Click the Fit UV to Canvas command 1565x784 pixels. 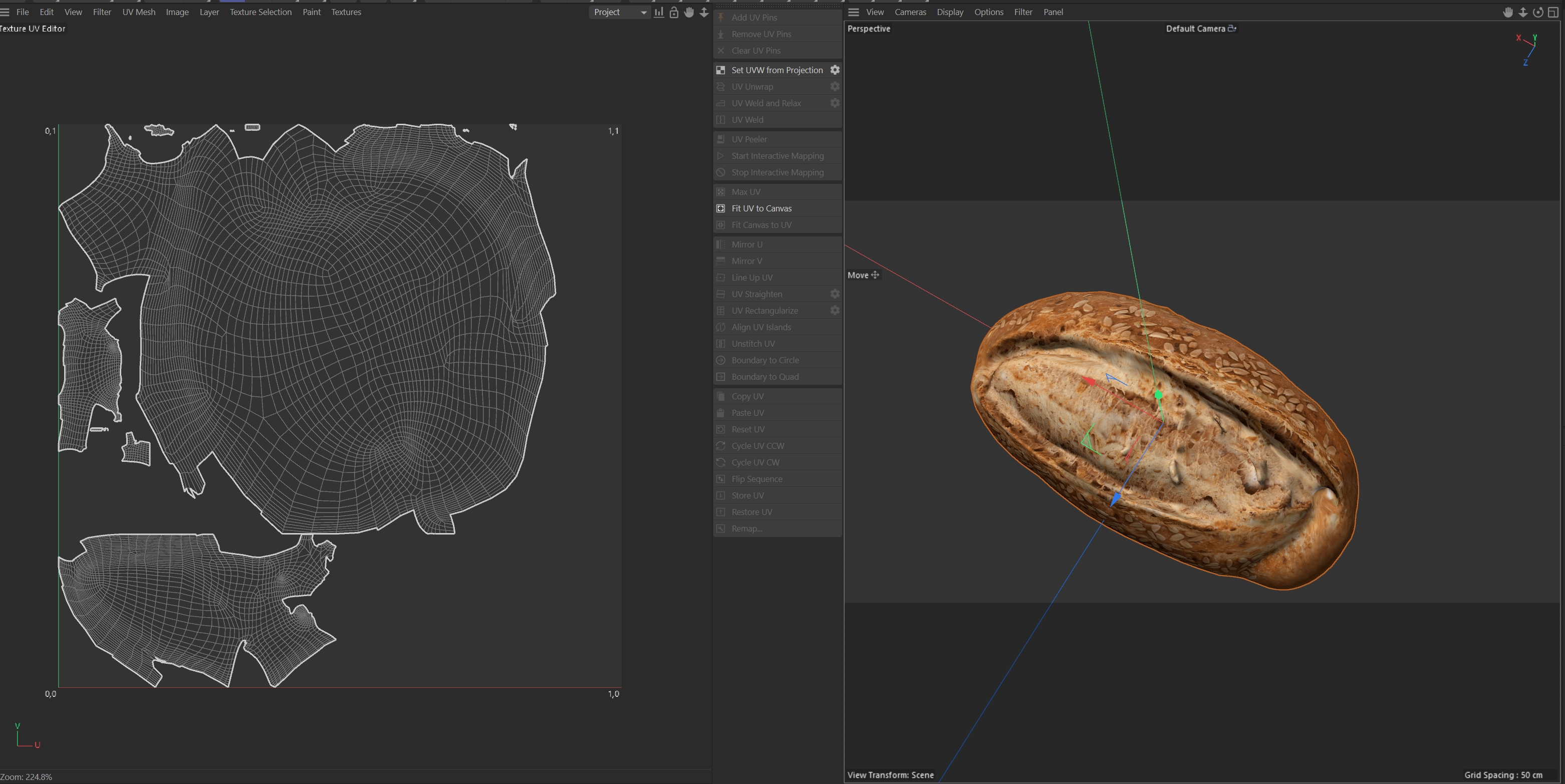[x=761, y=208]
